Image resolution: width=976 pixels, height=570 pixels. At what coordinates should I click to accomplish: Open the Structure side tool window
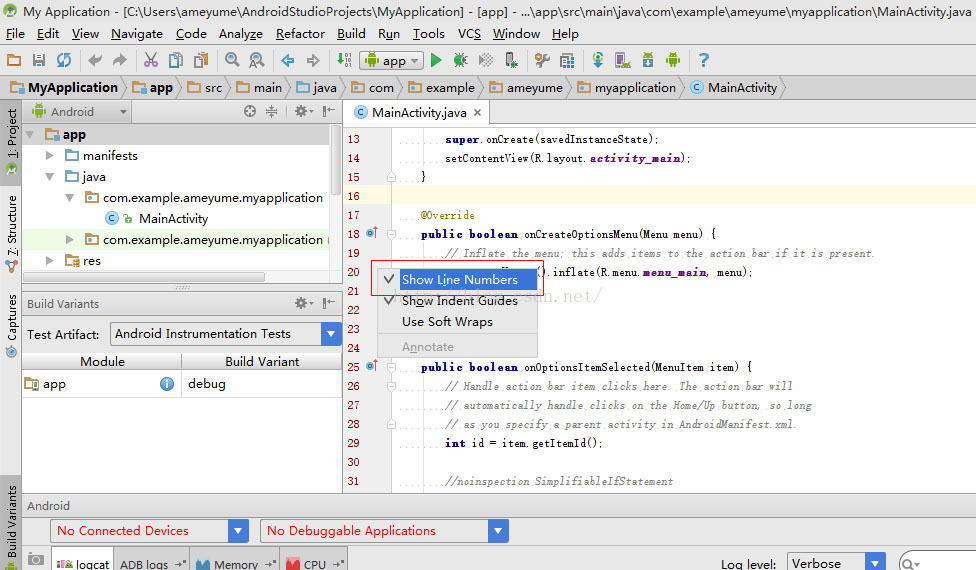(11, 233)
